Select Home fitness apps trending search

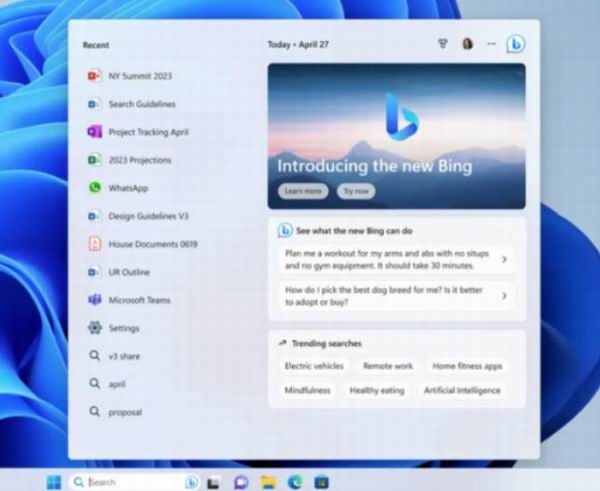467,366
